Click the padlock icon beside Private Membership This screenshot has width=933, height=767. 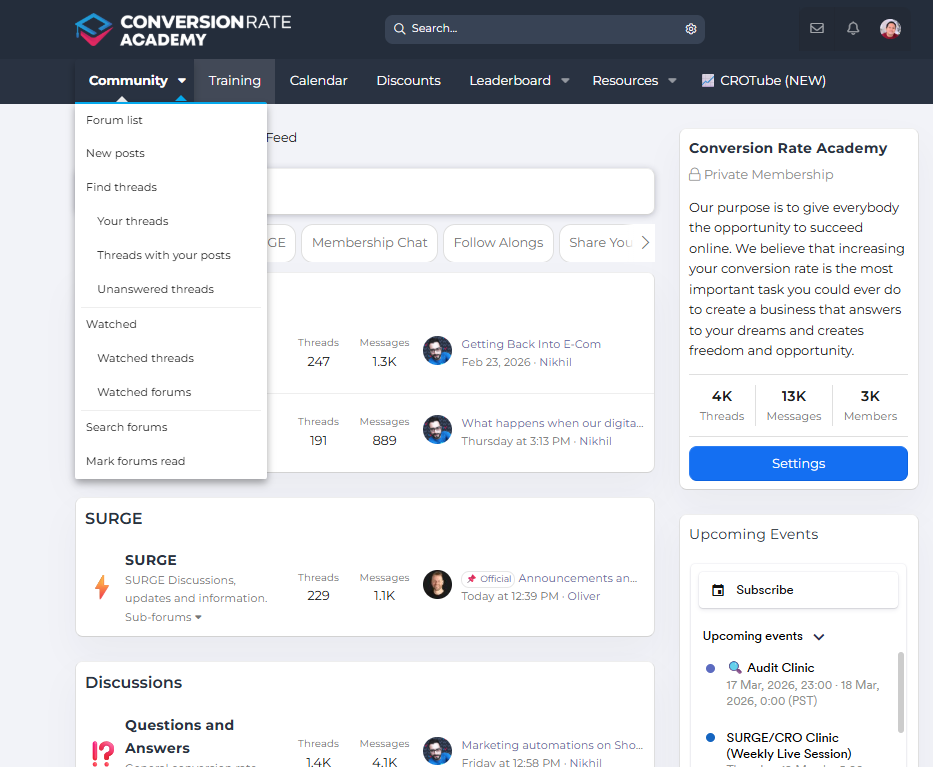(x=694, y=174)
